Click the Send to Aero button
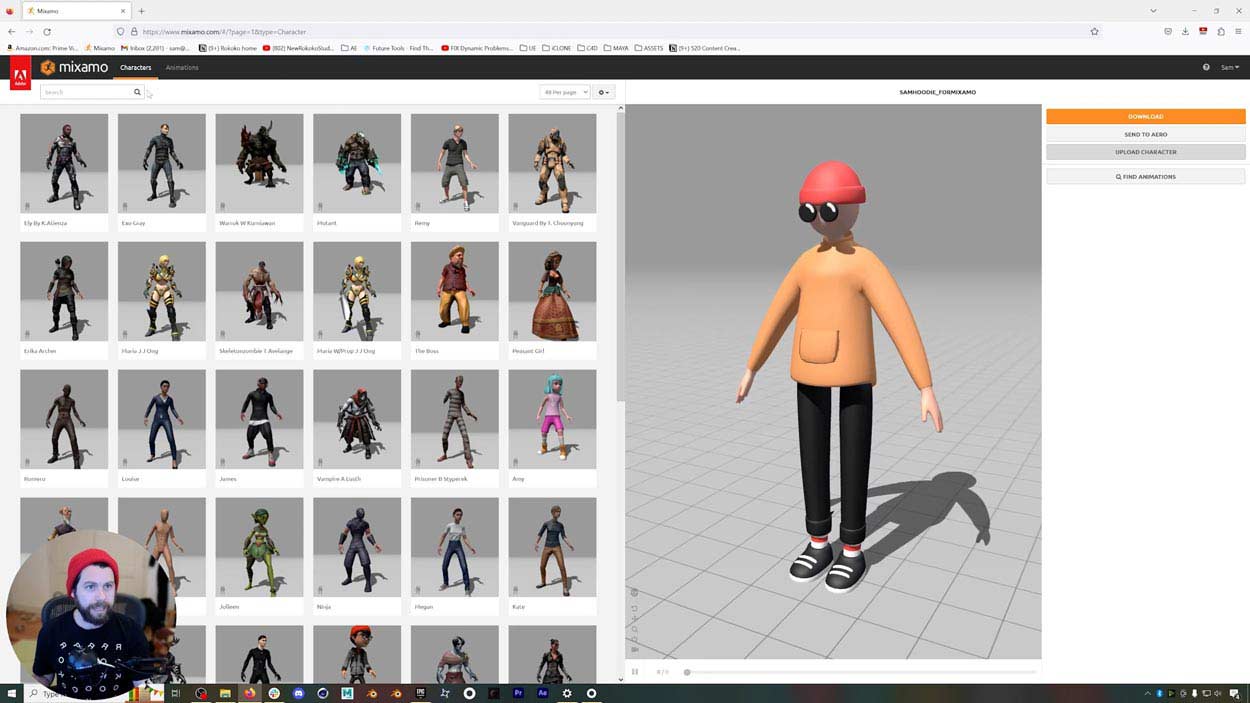Image resolution: width=1250 pixels, height=703 pixels. [x=1146, y=134]
